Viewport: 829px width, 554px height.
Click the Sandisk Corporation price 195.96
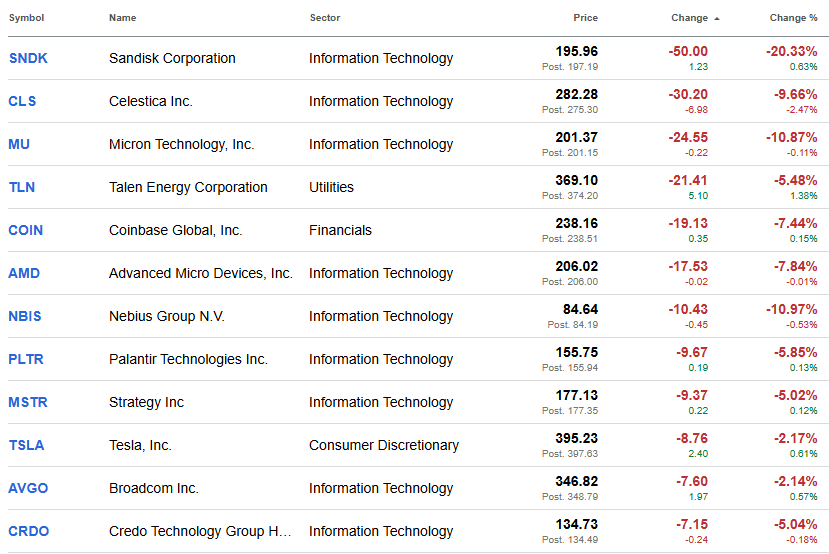pyautogui.click(x=576, y=51)
